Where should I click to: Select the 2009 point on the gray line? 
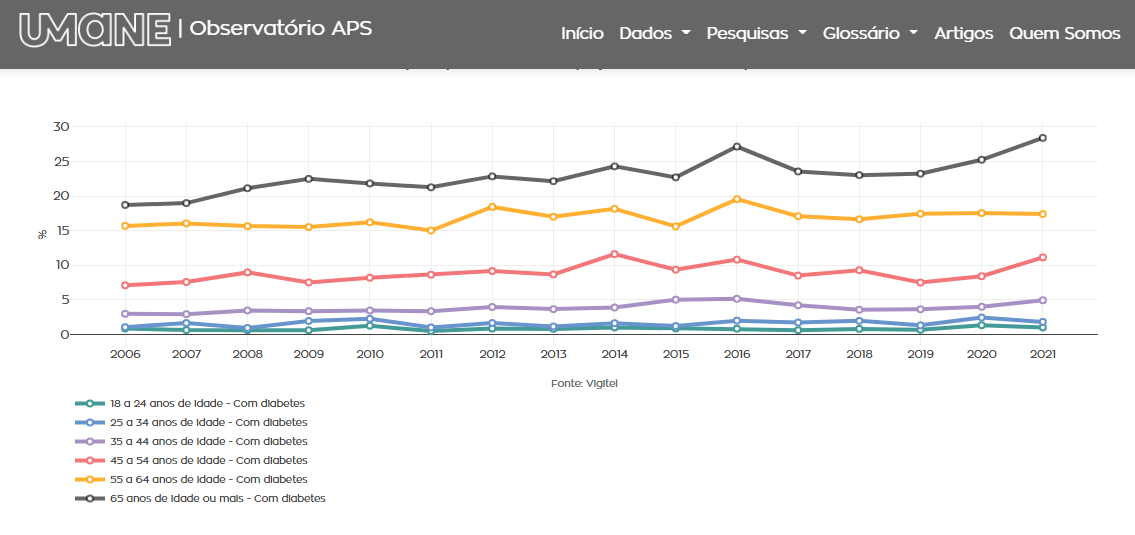click(x=308, y=179)
